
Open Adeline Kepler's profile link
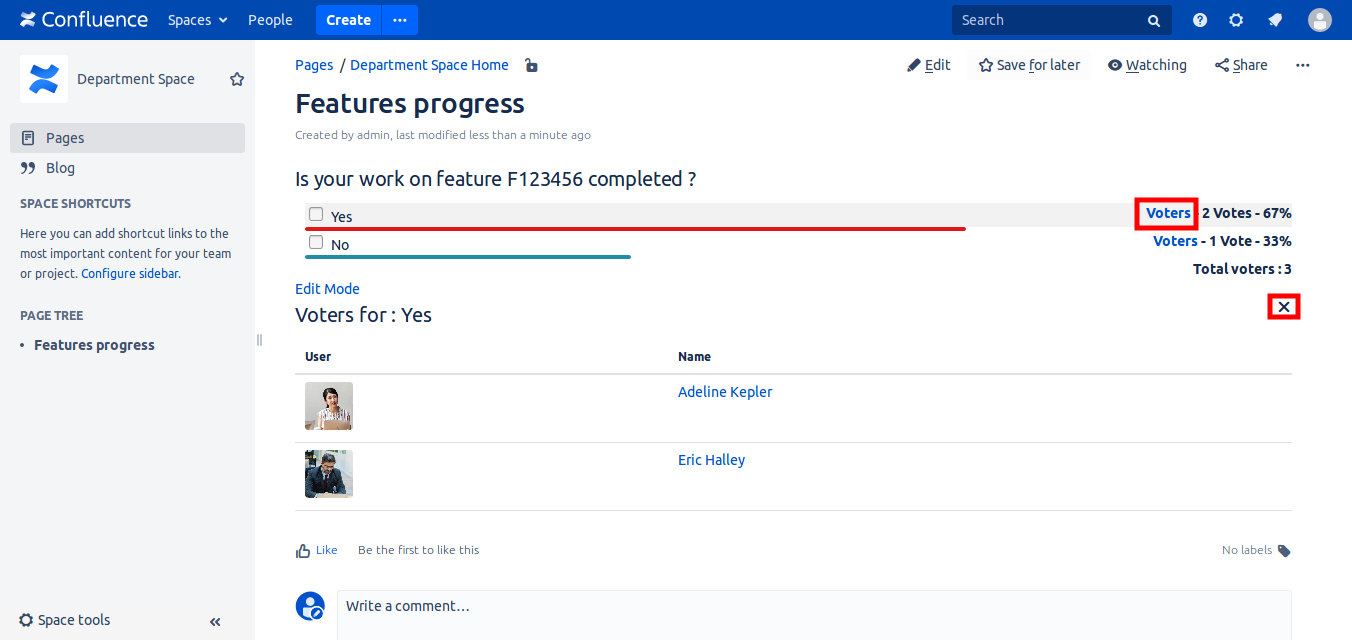pyautogui.click(x=725, y=392)
